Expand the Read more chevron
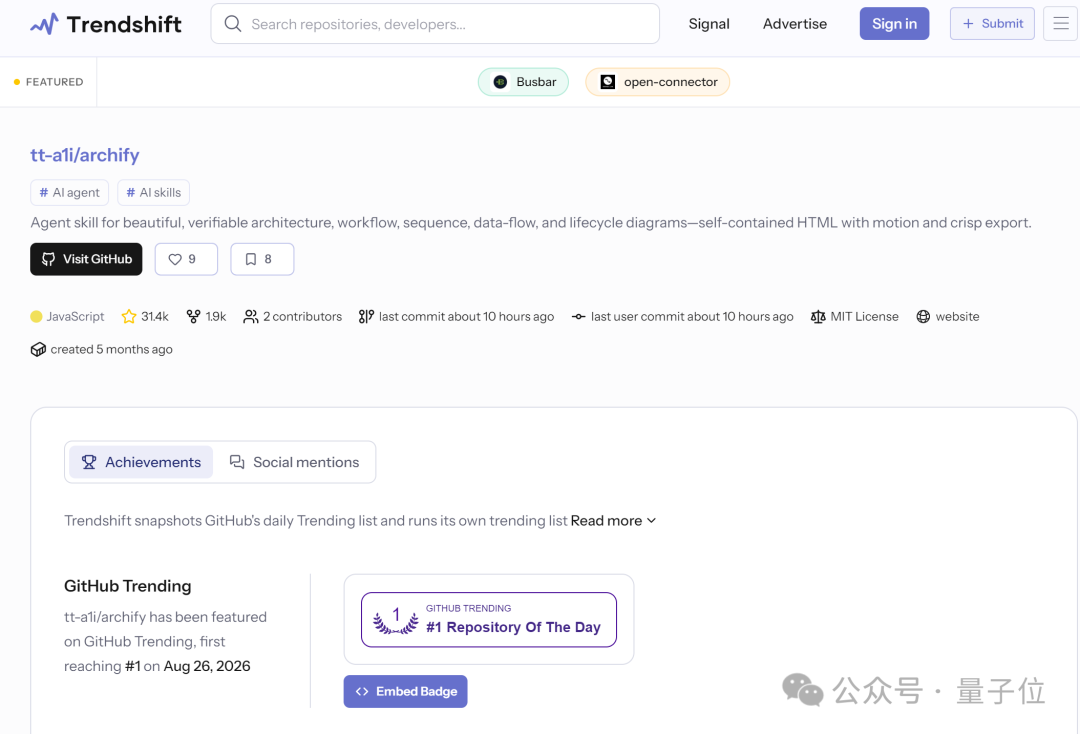The width and height of the screenshot is (1080, 734). (x=652, y=521)
